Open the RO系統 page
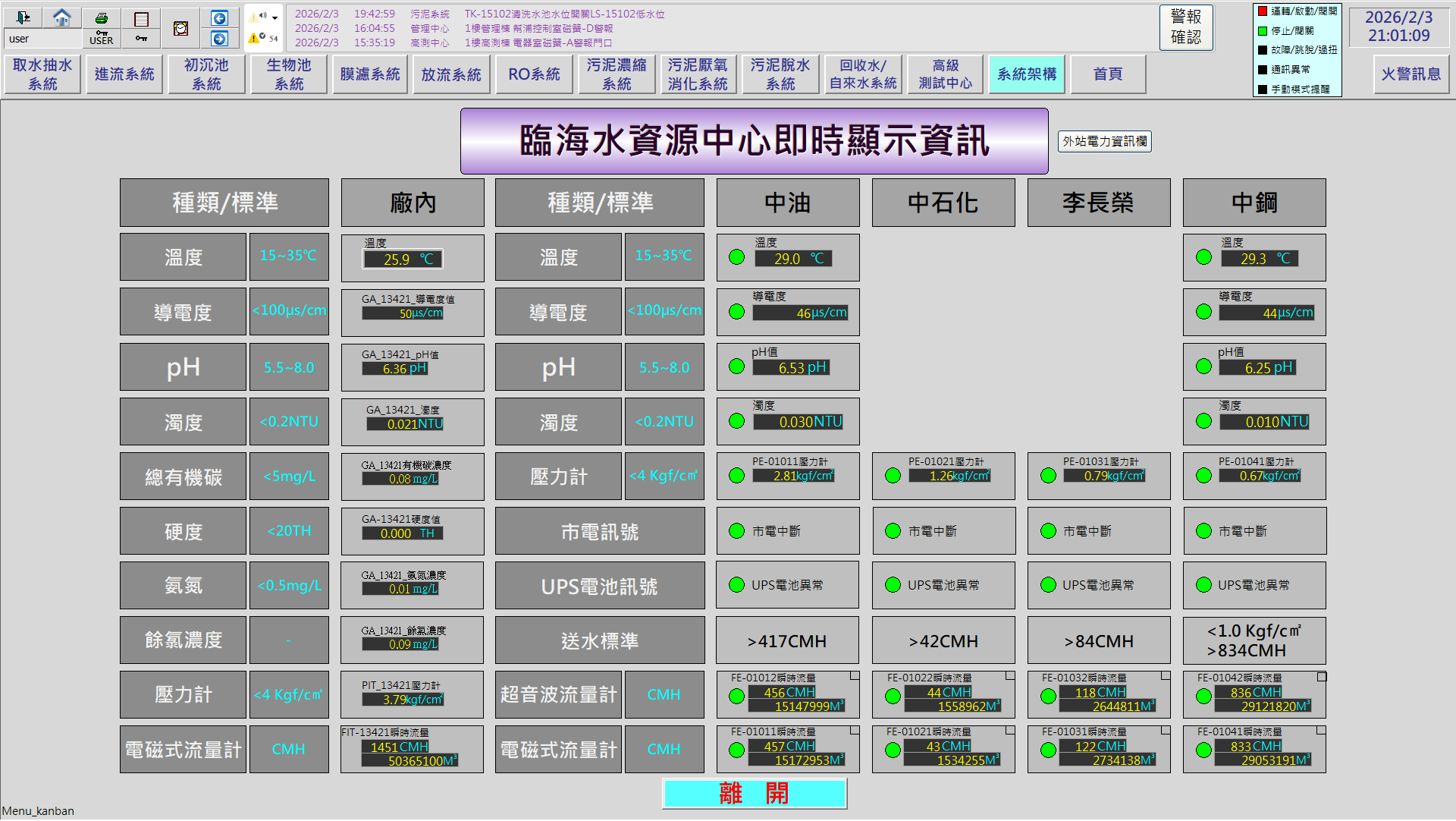Screen dimensions: 1456x821 [x=534, y=74]
